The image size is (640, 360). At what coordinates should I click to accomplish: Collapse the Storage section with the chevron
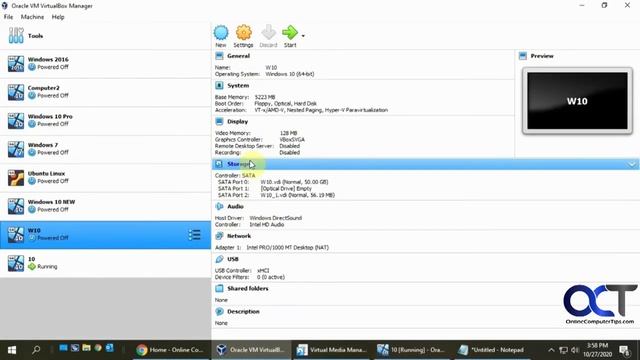click(x=632, y=164)
